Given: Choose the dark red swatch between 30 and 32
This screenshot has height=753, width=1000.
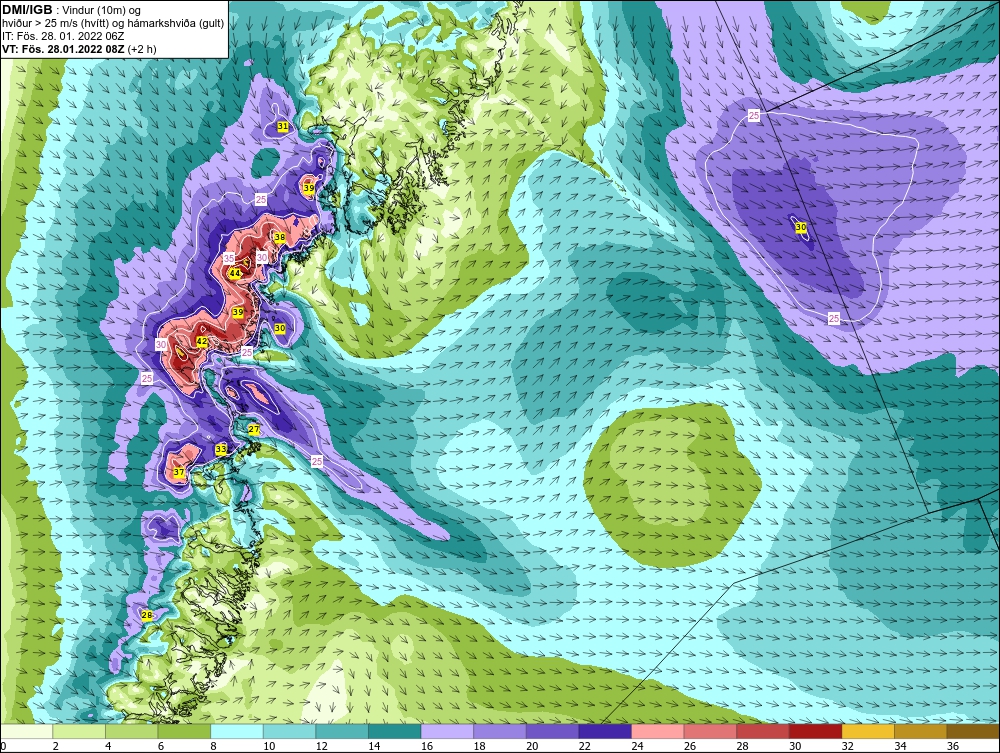Looking at the screenshot, I should click(x=816, y=731).
